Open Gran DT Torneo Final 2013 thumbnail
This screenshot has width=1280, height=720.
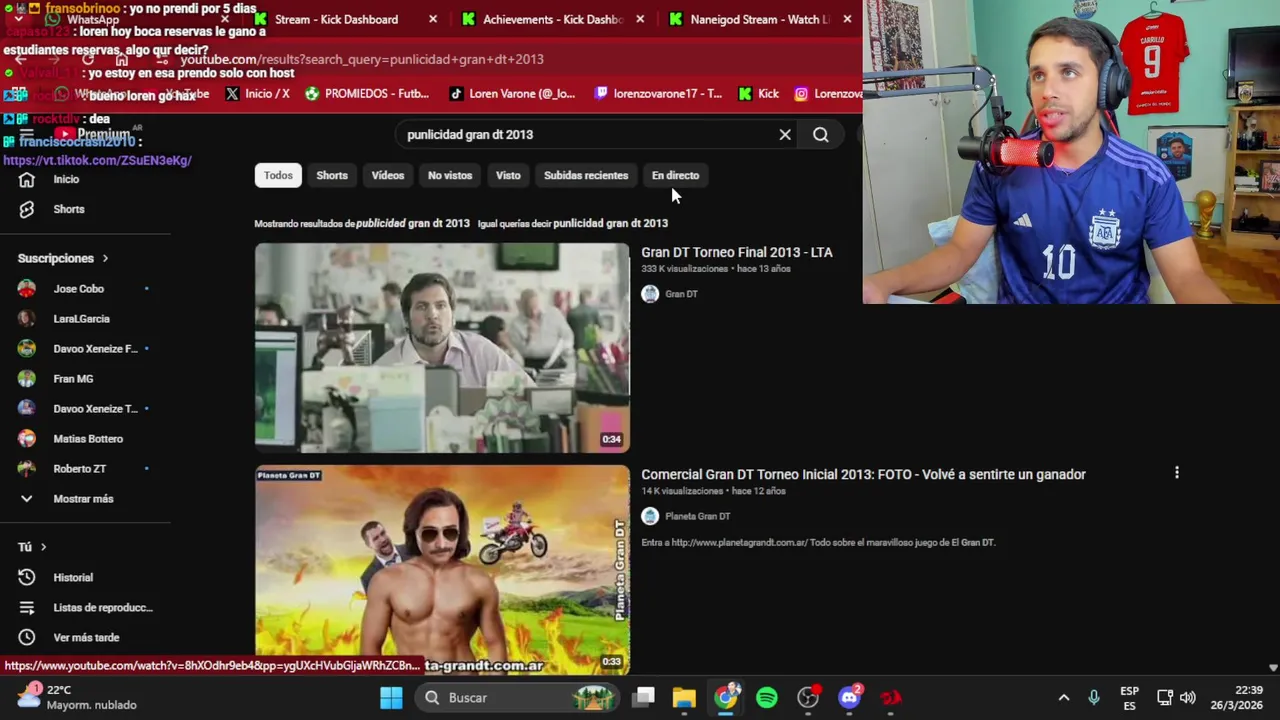442,348
